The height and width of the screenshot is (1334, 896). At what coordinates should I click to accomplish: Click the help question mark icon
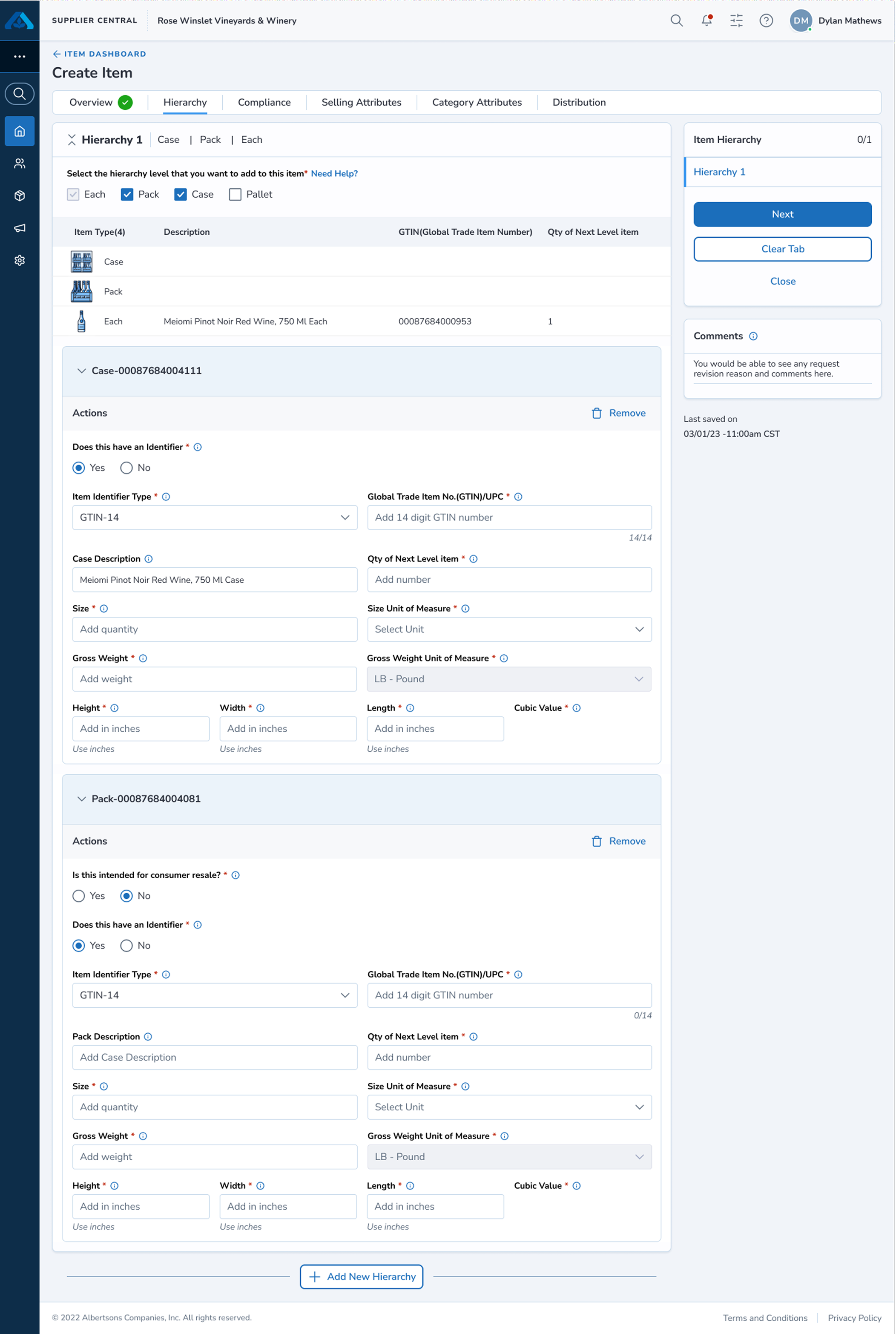(766, 20)
